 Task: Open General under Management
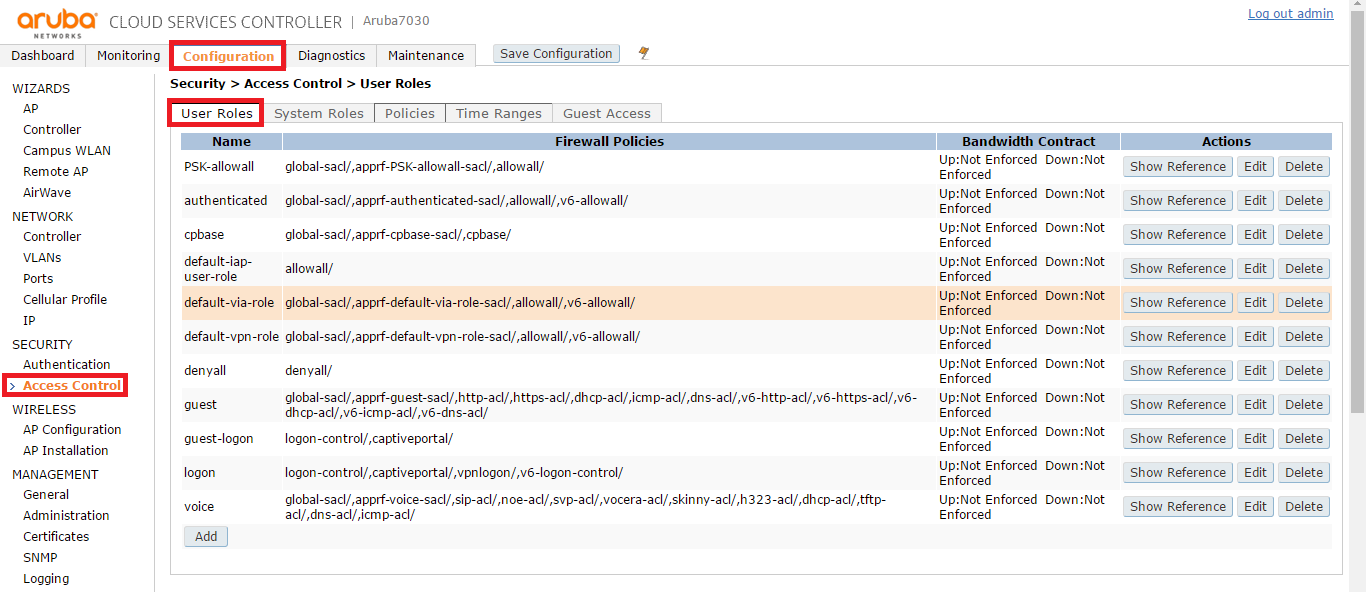click(46, 494)
